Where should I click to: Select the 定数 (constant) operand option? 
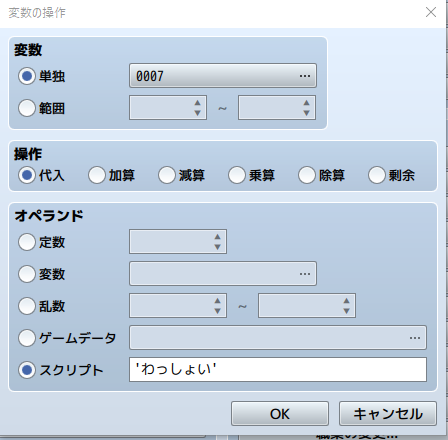pyautogui.click(x=27, y=242)
